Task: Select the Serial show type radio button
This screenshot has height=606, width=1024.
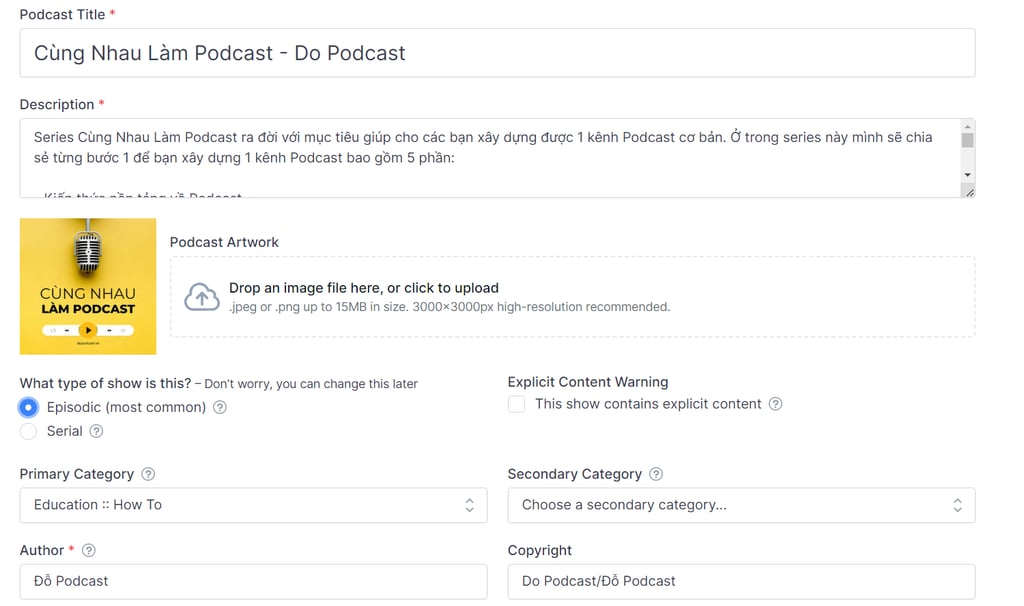Action: [28, 431]
